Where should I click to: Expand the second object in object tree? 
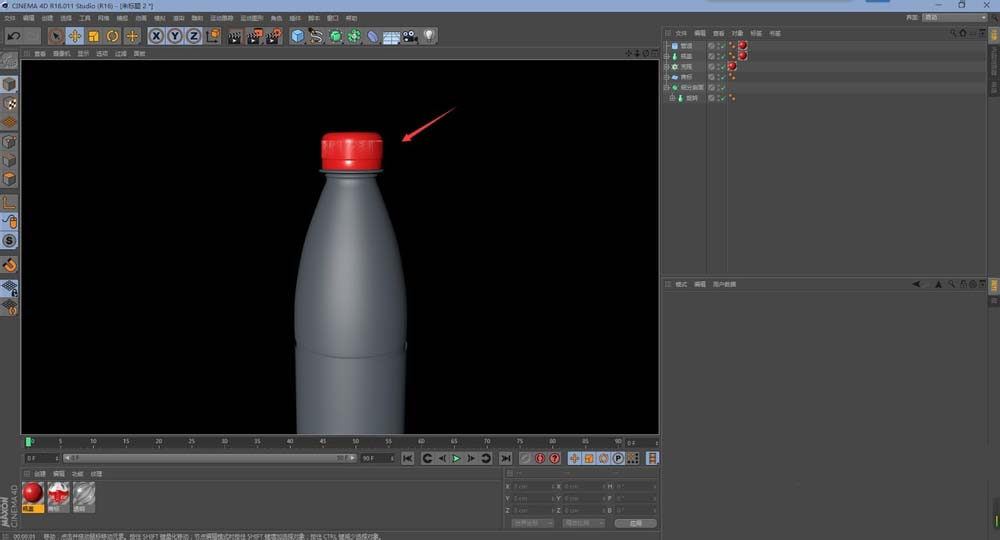[x=667, y=56]
